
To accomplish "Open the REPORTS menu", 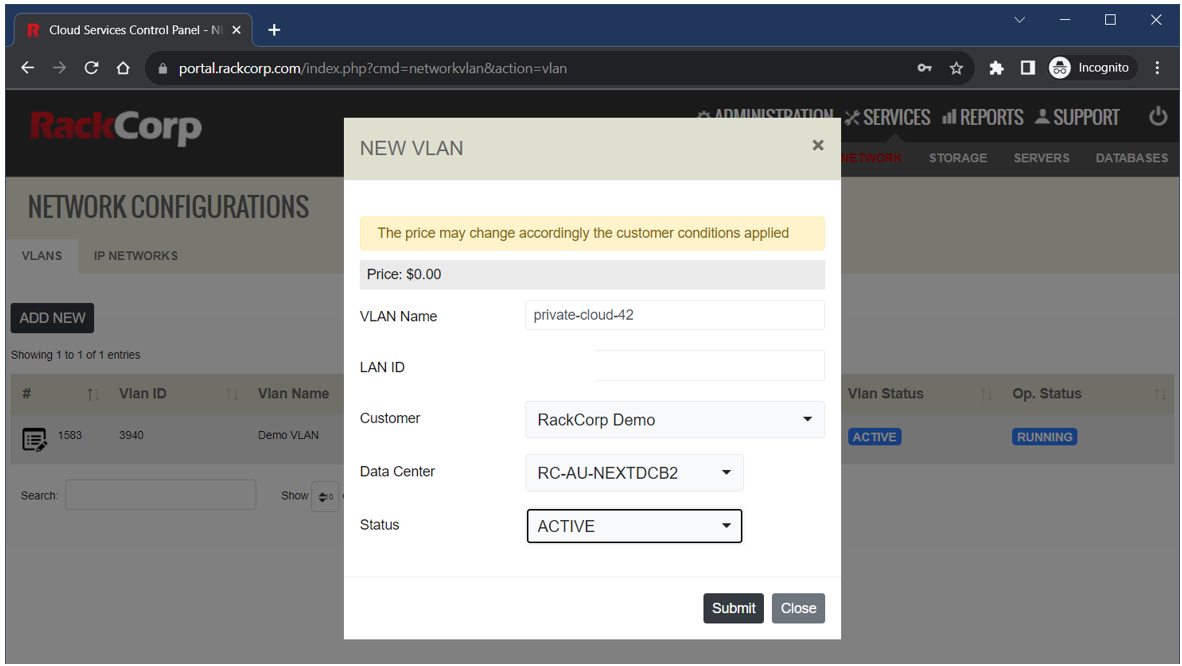I will coord(983,118).
